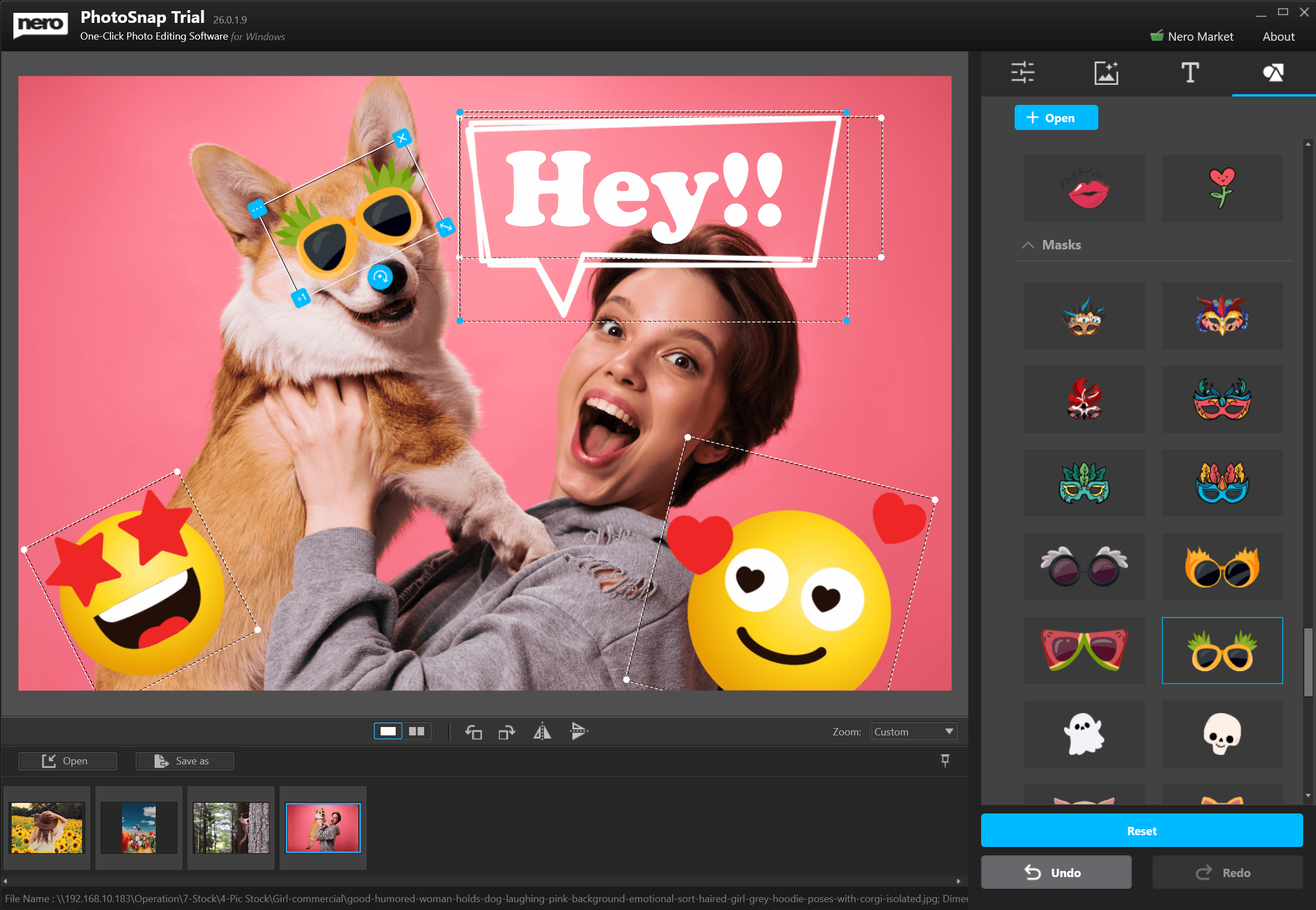This screenshot has width=1316, height=910.
Task: Select the ghost sticker
Action: click(1083, 734)
